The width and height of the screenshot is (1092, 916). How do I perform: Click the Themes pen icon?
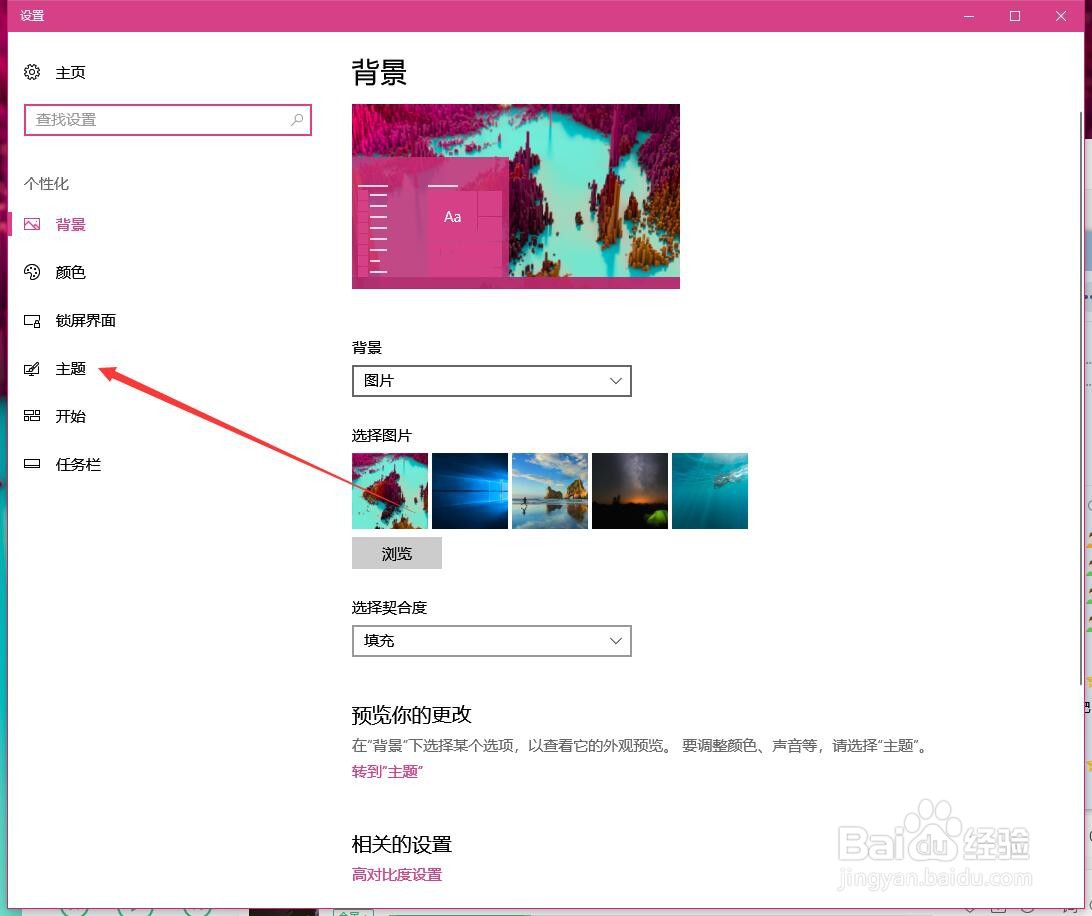point(32,368)
